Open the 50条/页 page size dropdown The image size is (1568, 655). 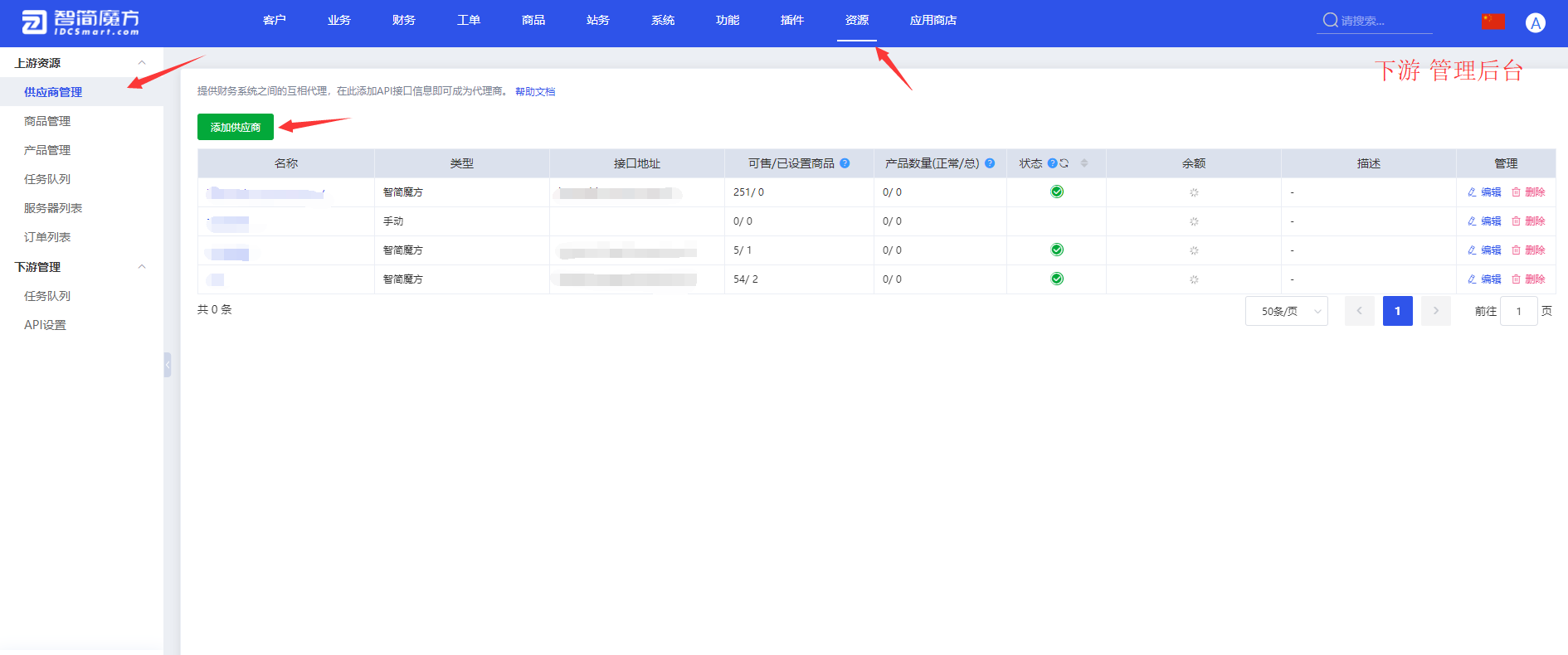[x=1286, y=311]
